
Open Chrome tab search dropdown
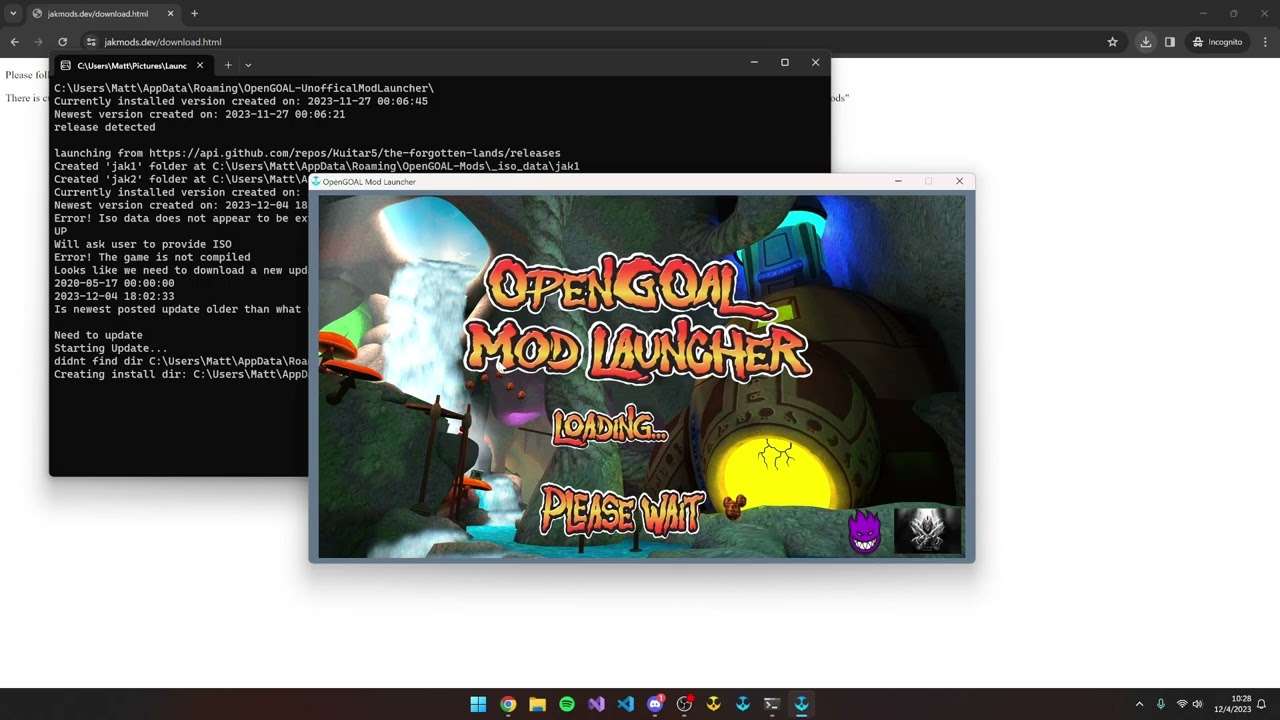tap(13, 14)
